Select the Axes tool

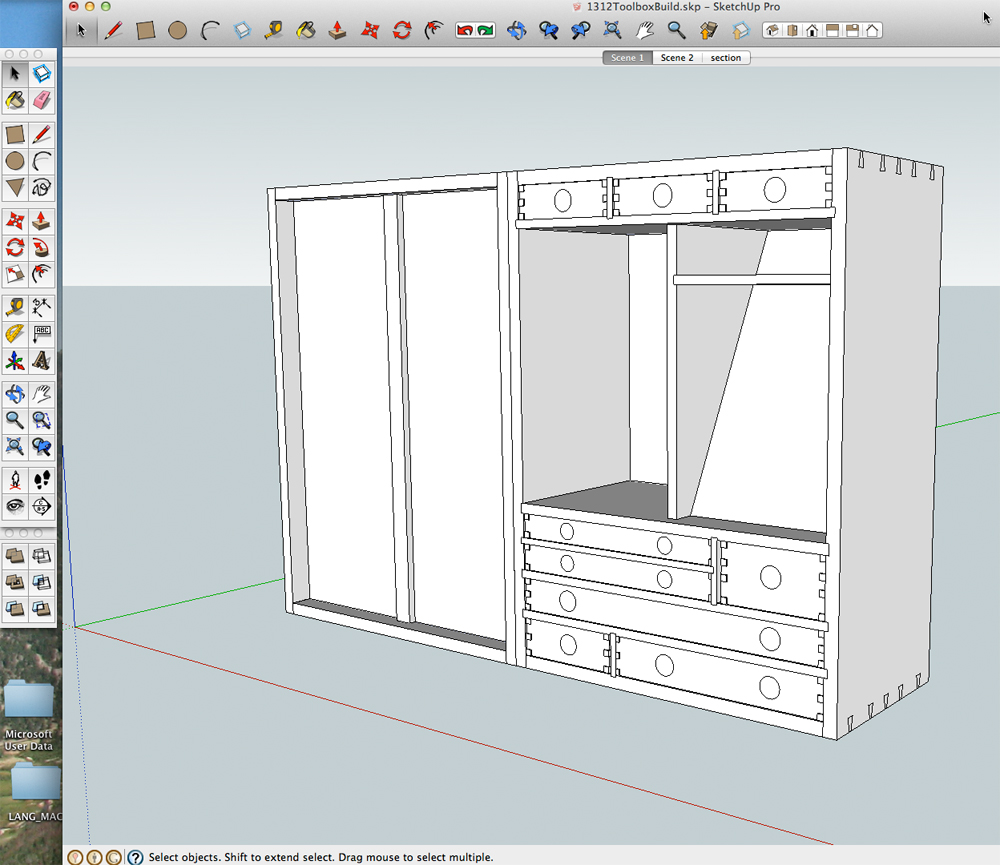click(x=15, y=360)
